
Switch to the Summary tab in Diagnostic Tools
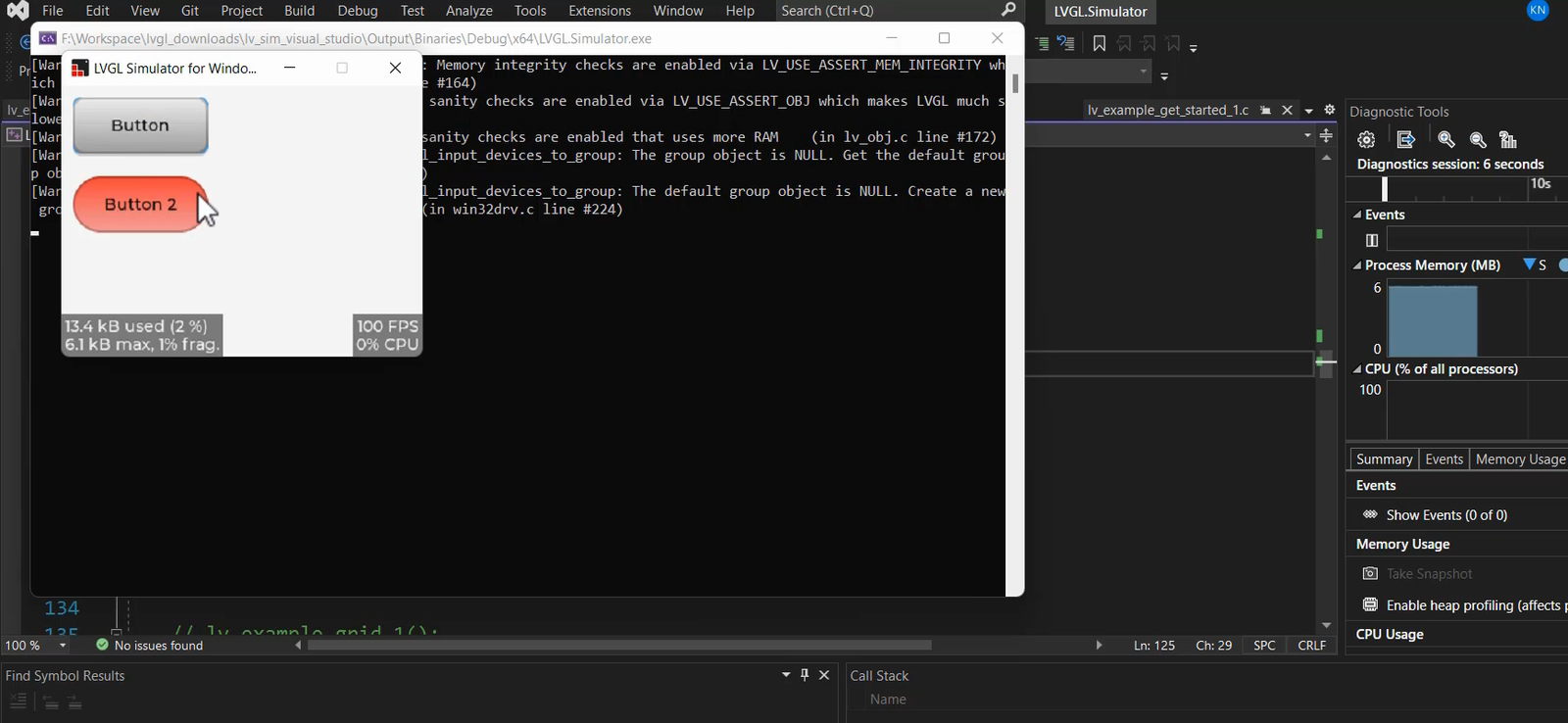click(1384, 458)
